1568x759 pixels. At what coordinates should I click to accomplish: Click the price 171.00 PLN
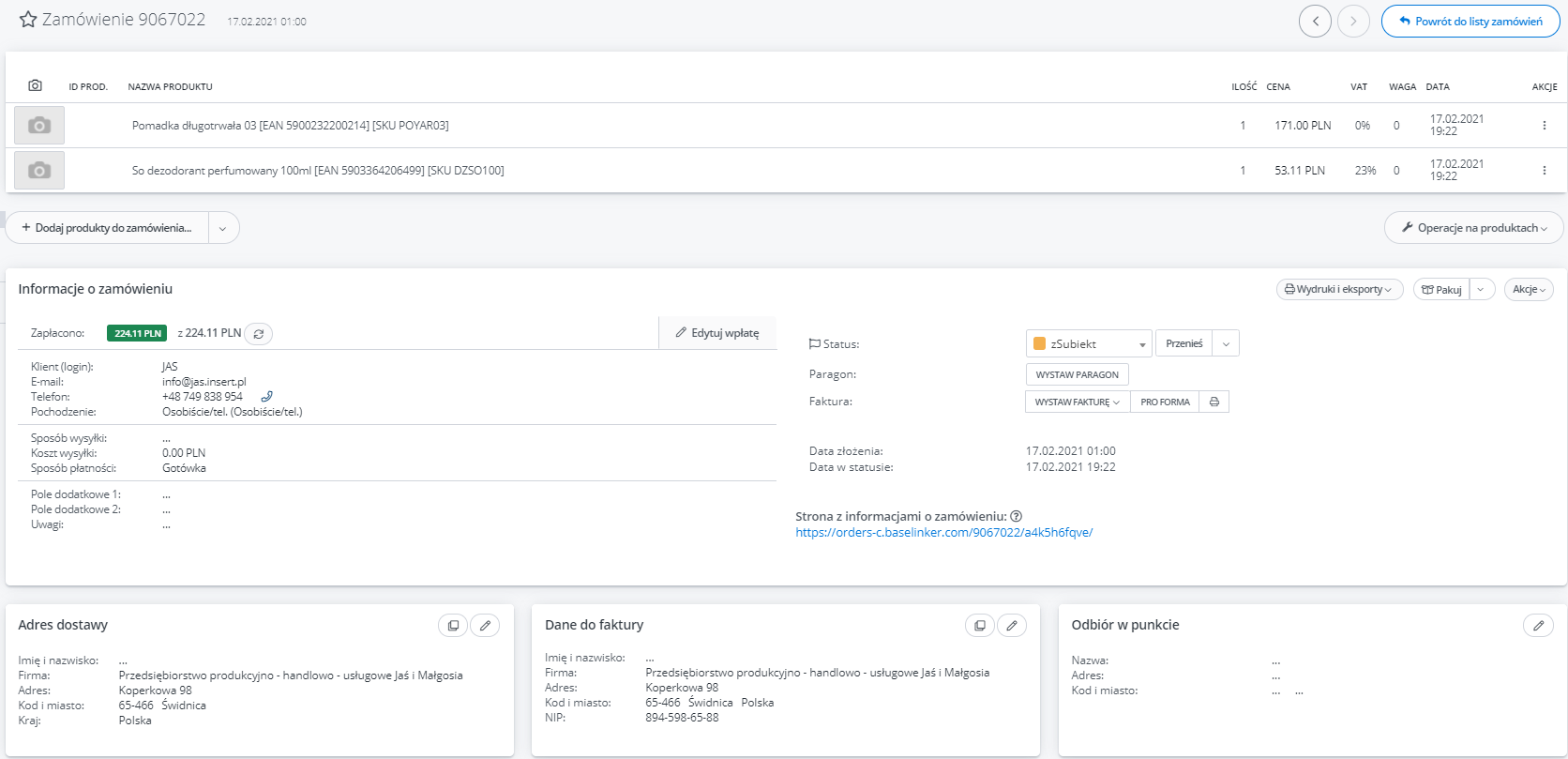click(x=1303, y=125)
